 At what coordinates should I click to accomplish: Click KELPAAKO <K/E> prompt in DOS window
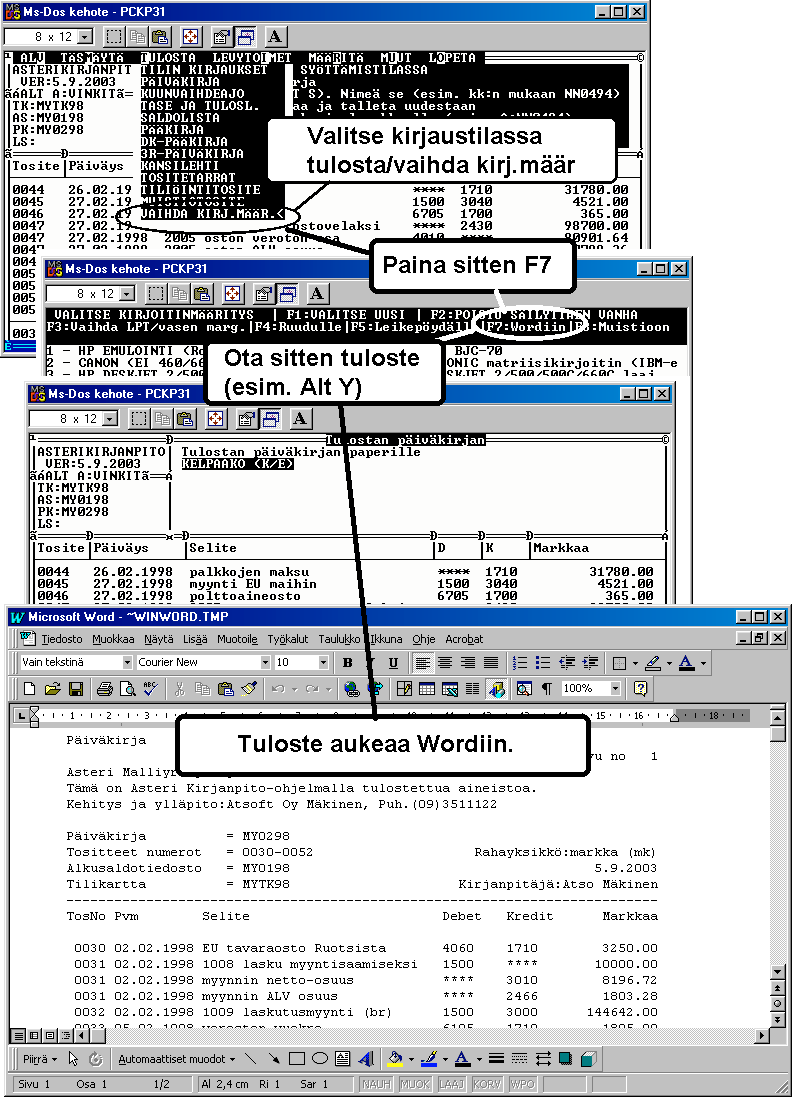tap(237, 464)
